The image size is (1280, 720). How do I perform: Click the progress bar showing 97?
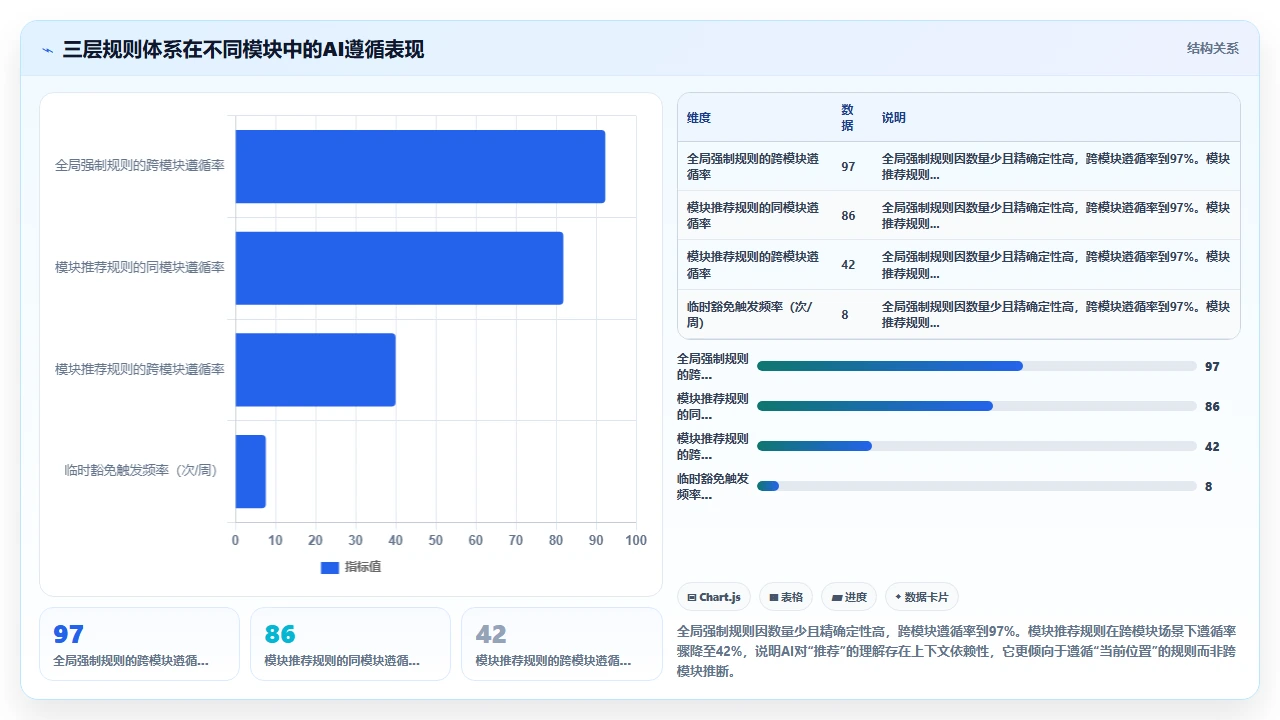(x=976, y=366)
